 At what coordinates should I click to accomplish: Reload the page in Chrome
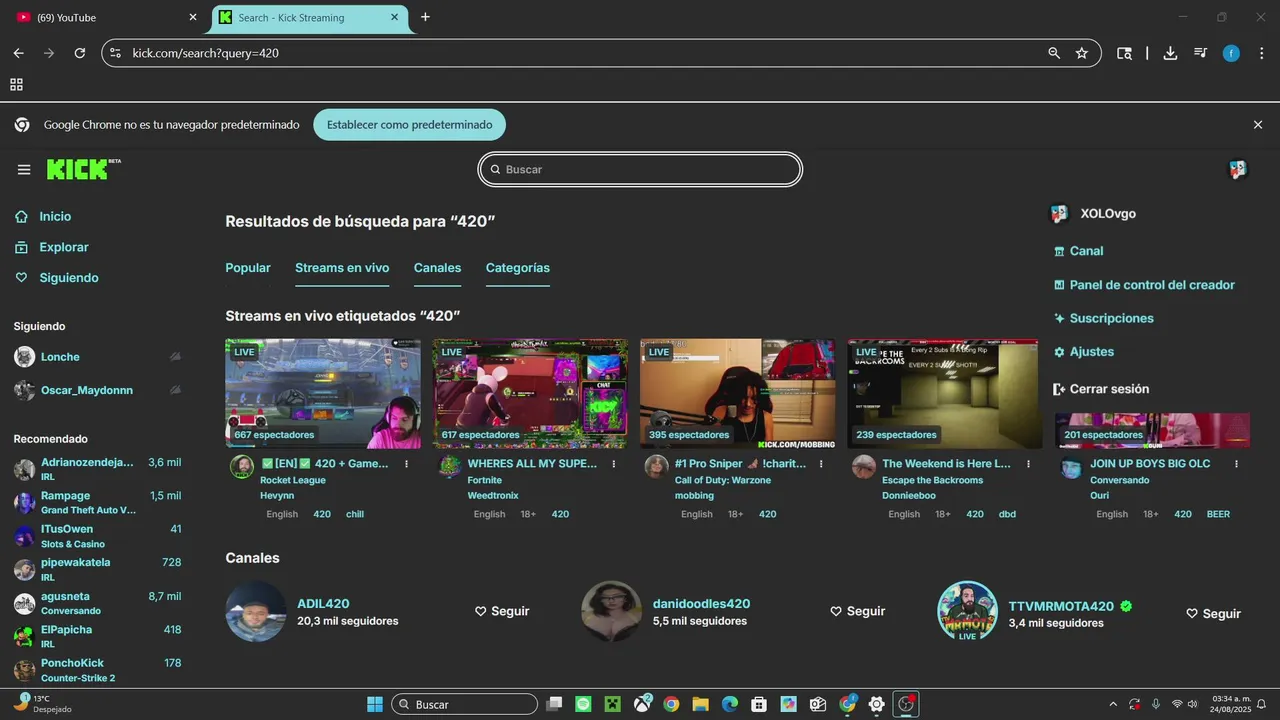(x=80, y=53)
